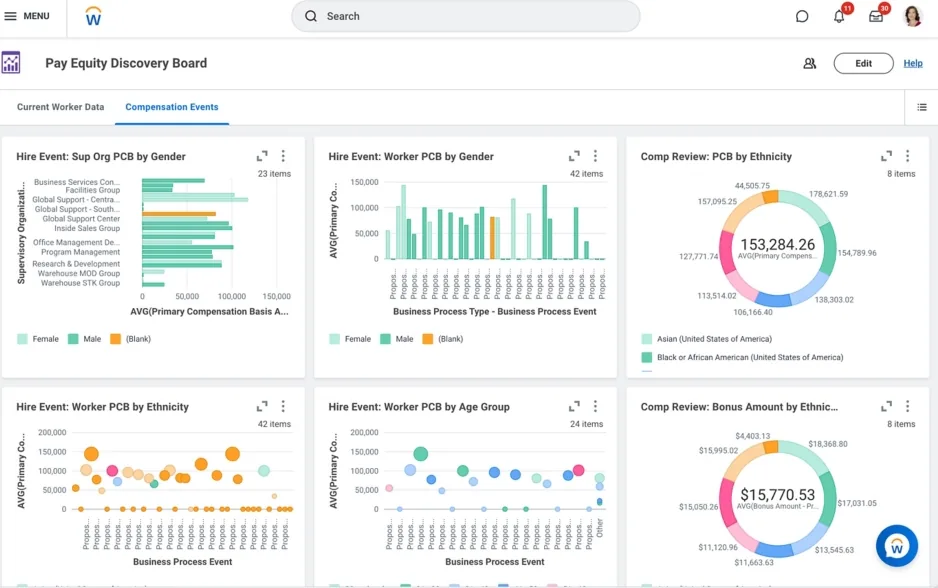Expand the Hire Event: Worker PCB by Gender card
This screenshot has height=588, width=938.
point(574,156)
